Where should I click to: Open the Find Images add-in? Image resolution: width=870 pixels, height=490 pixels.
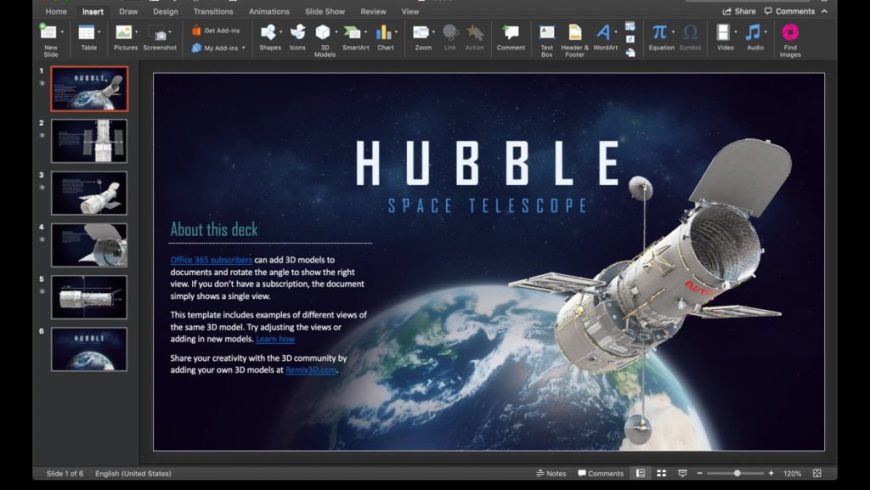[x=790, y=41]
